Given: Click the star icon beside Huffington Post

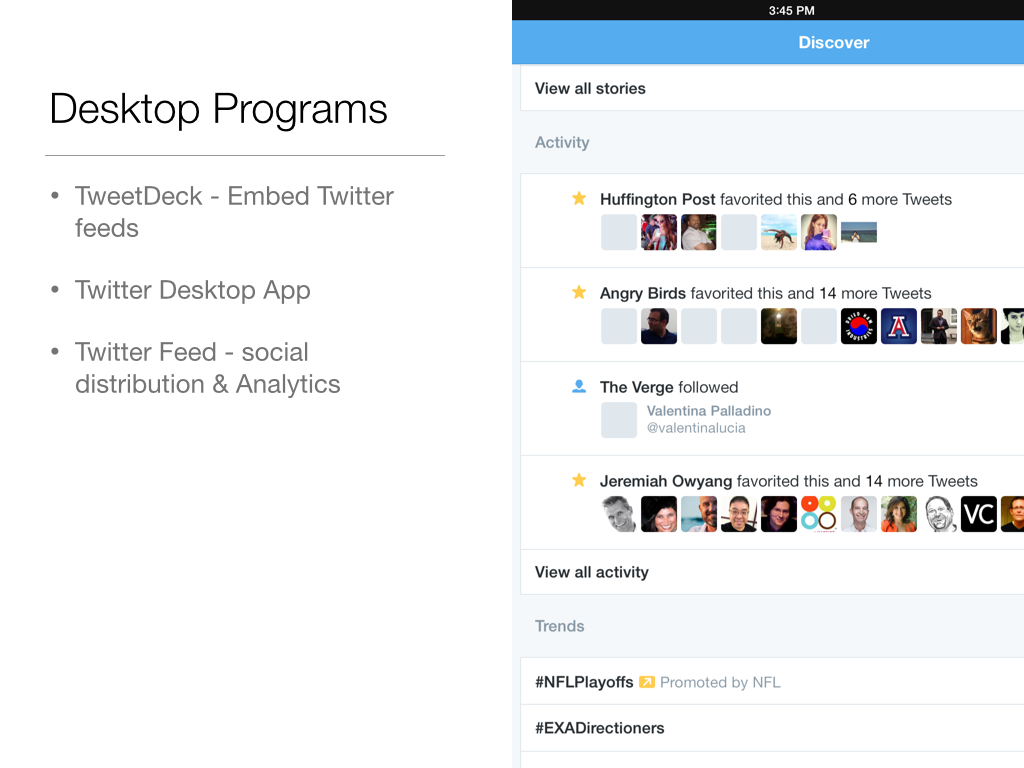Looking at the screenshot, I should click(x=578, y=199).
